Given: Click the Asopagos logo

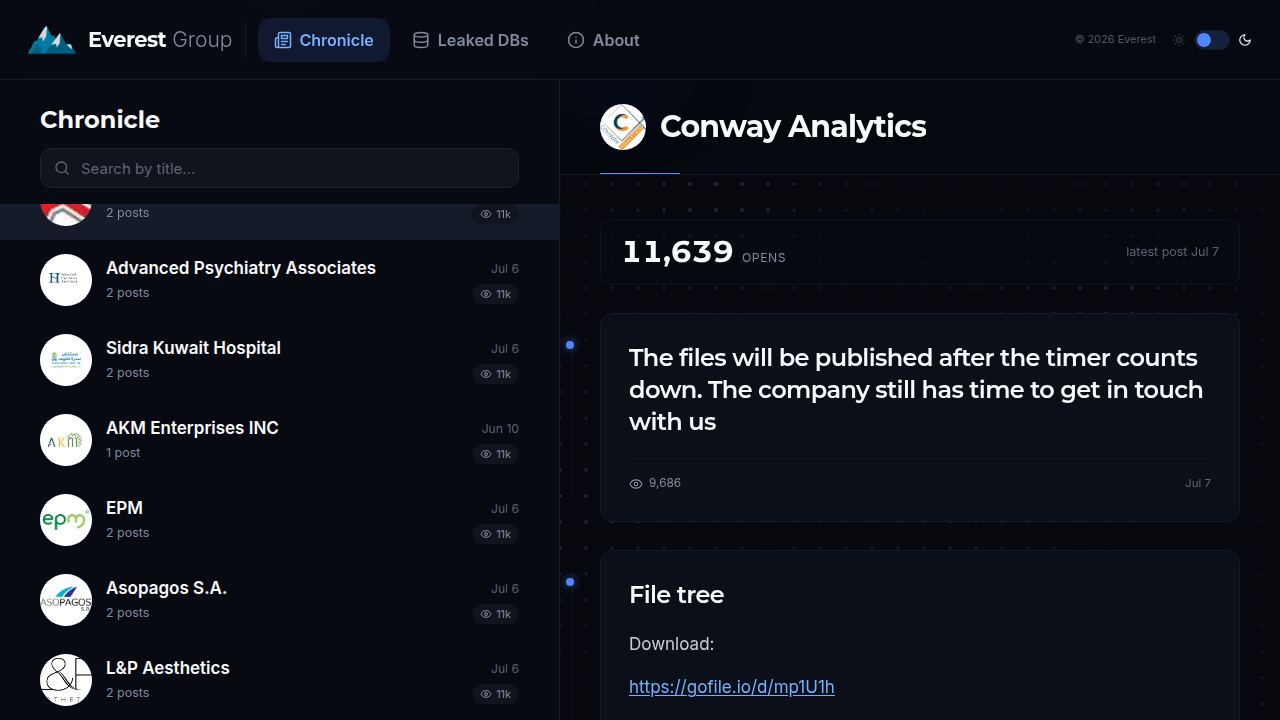Looking at the screenshot, I should pos(66,600).
